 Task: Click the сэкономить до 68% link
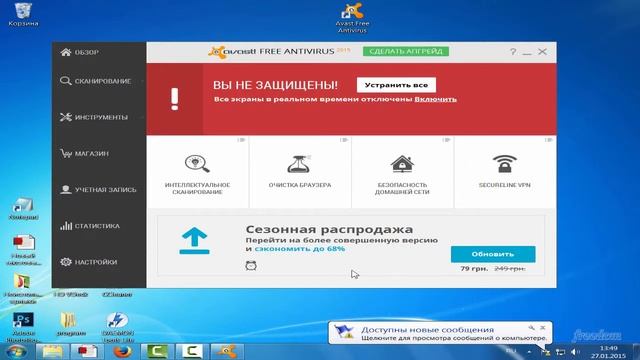pos(300,249)
